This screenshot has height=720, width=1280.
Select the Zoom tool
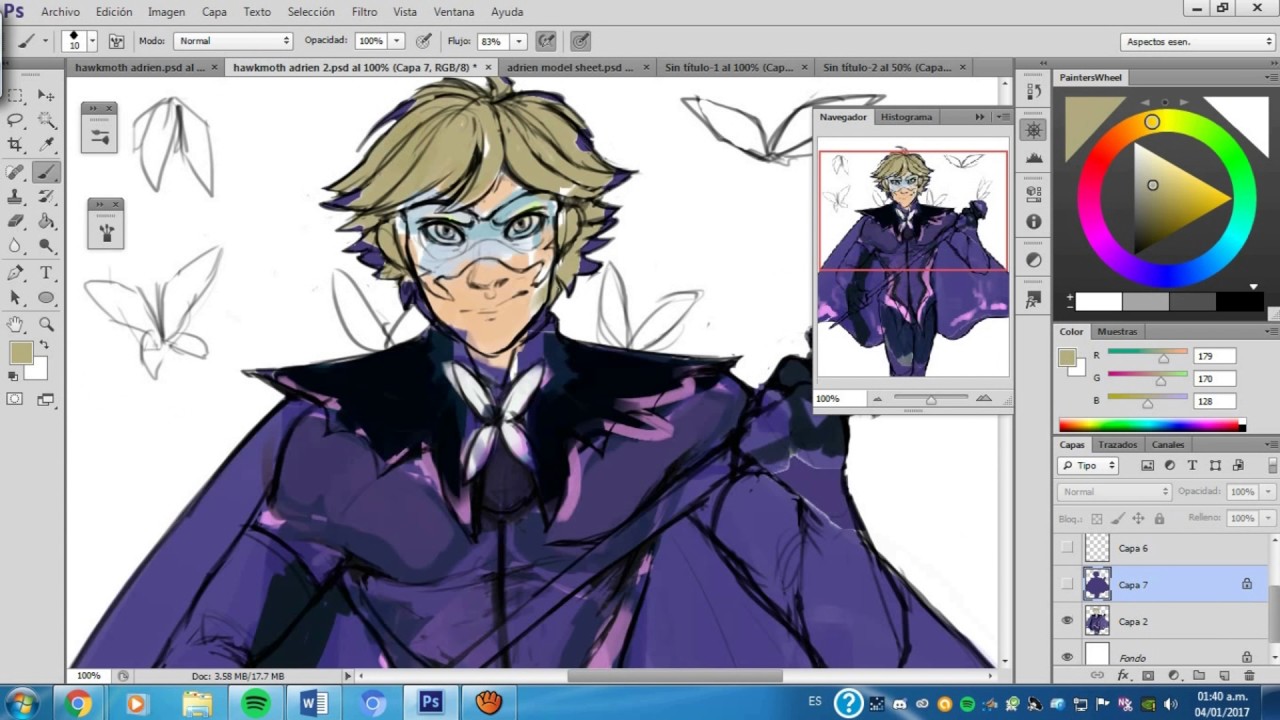tap(46, 324)
